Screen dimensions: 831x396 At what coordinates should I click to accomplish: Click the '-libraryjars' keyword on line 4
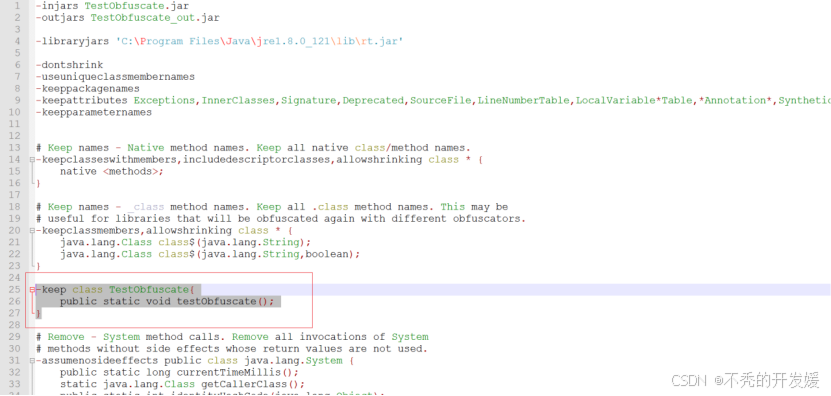click(72, 41)
